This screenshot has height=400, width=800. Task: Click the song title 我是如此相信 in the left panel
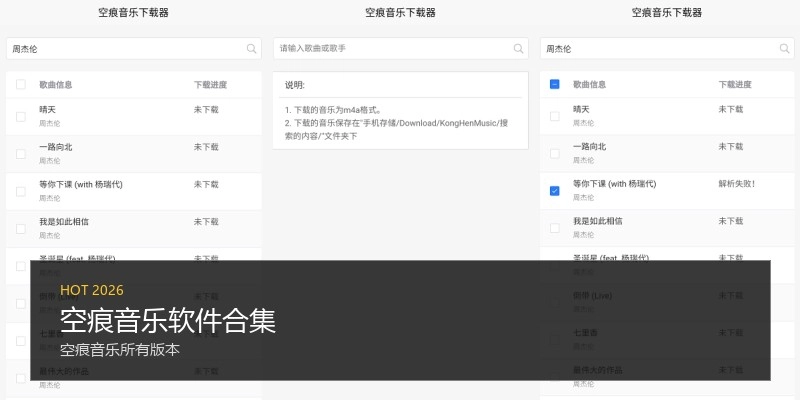(64, 221)
